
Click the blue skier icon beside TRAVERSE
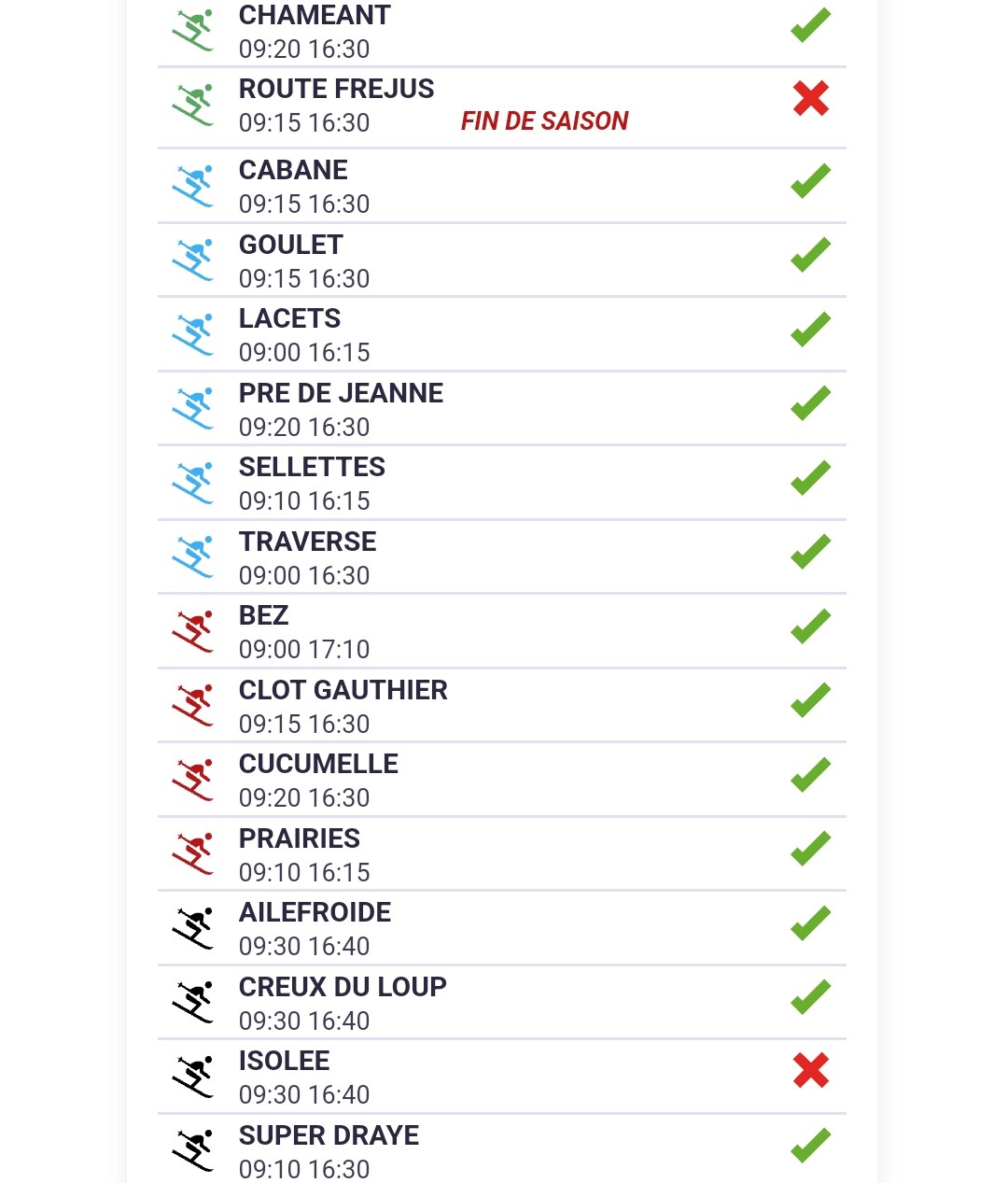[193, 557]
